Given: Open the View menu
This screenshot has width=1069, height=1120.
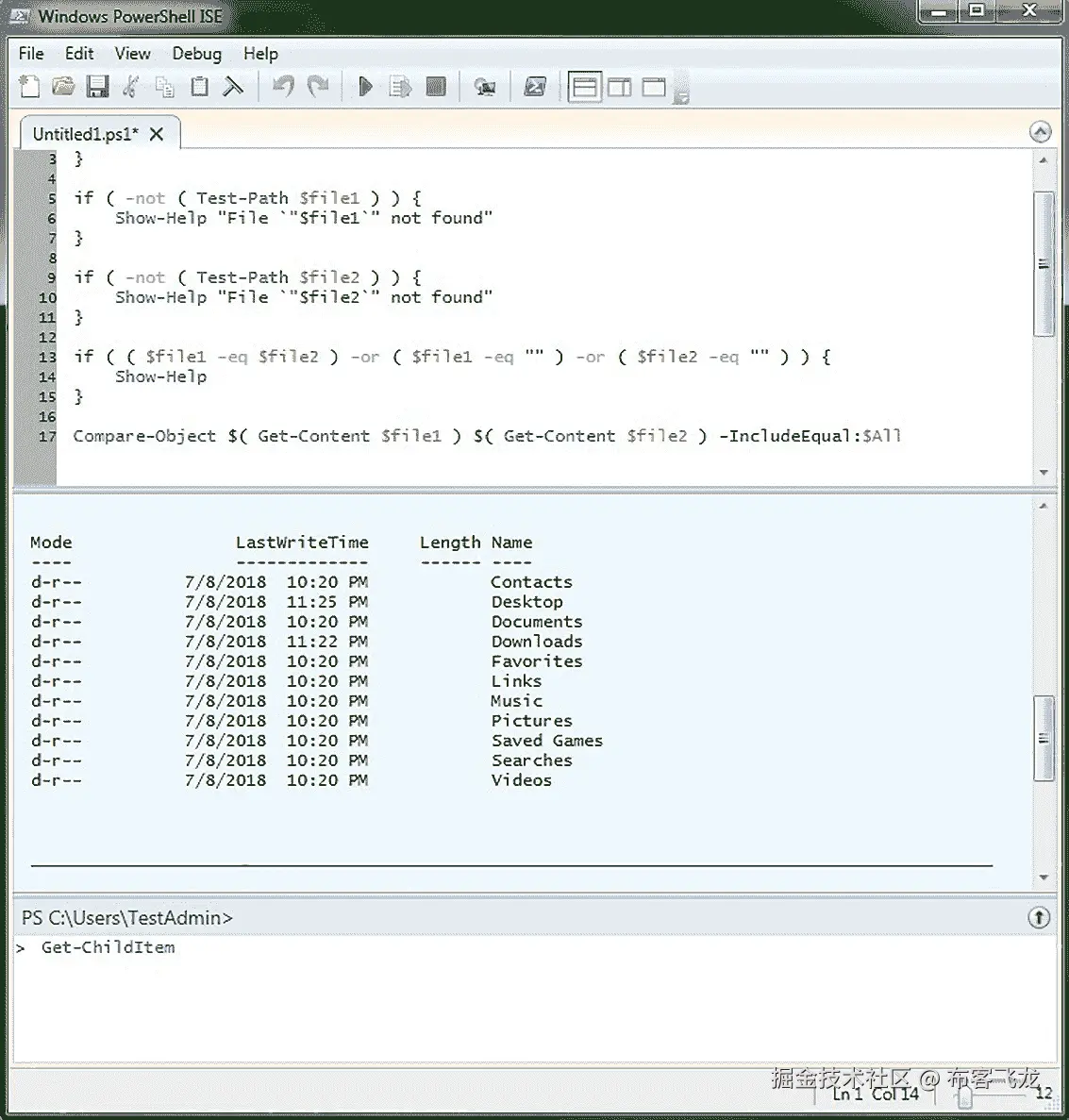Looking at the screenshot, I should pos(131,54).
